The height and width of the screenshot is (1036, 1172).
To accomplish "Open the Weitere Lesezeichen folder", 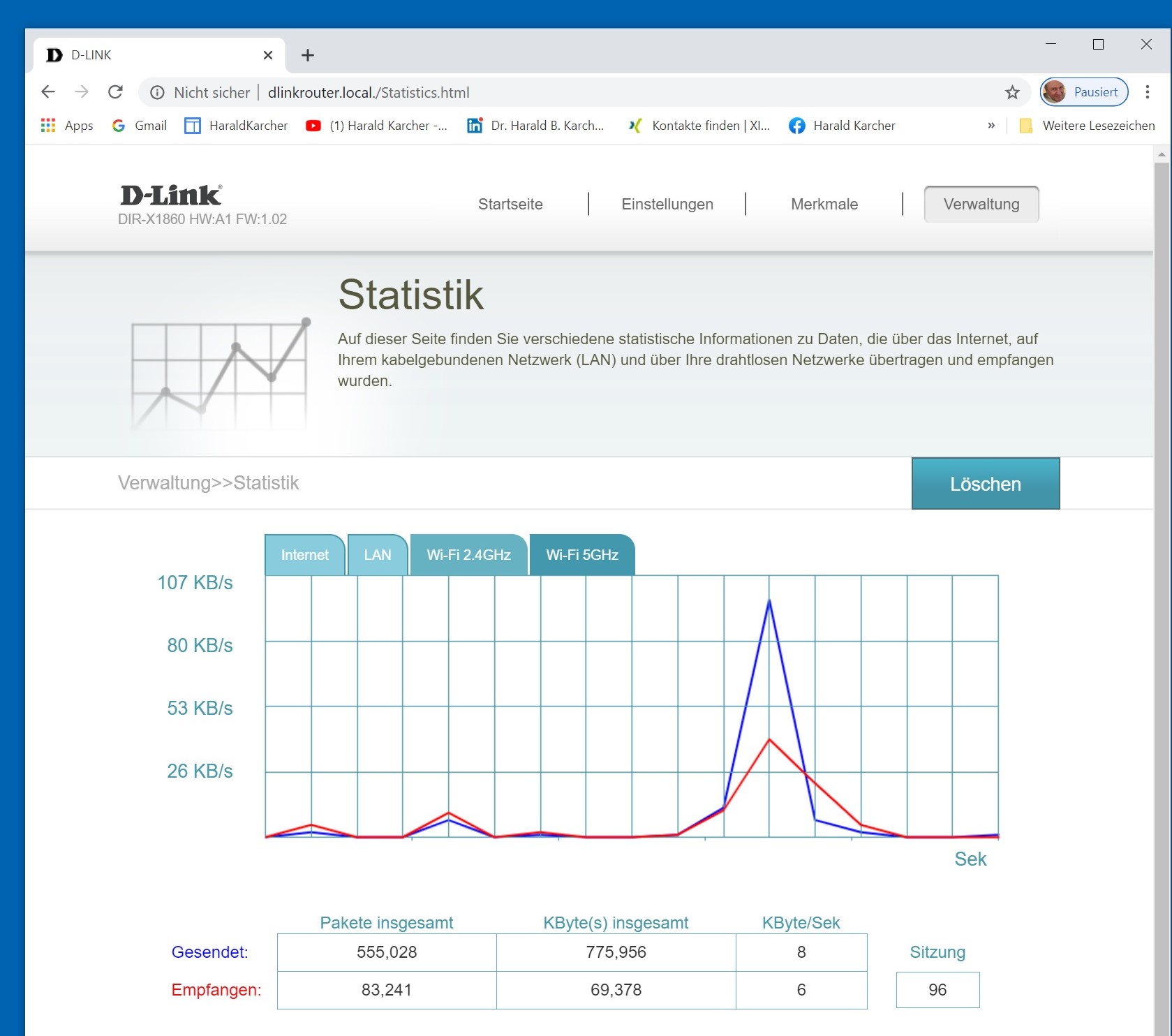I will click(1087, 126).
